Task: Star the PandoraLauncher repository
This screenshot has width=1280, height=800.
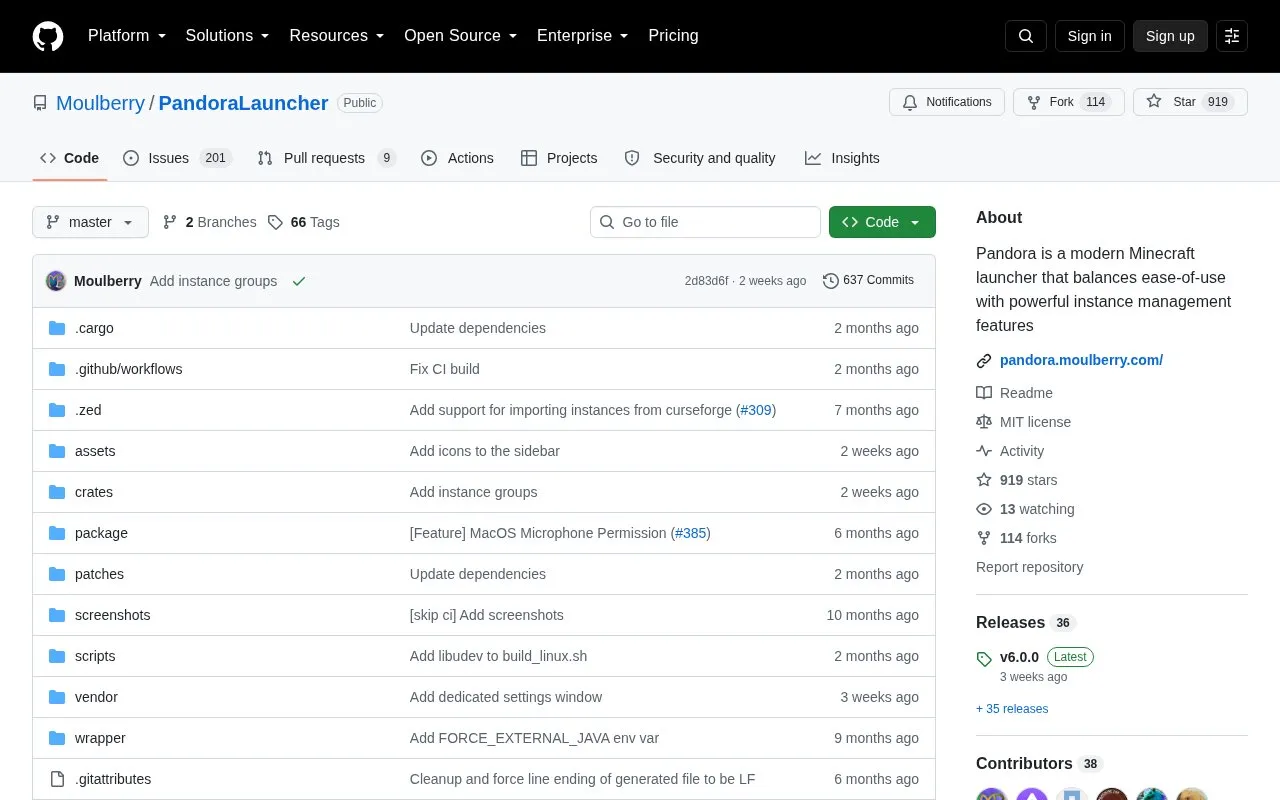Action: (1190, 102)
